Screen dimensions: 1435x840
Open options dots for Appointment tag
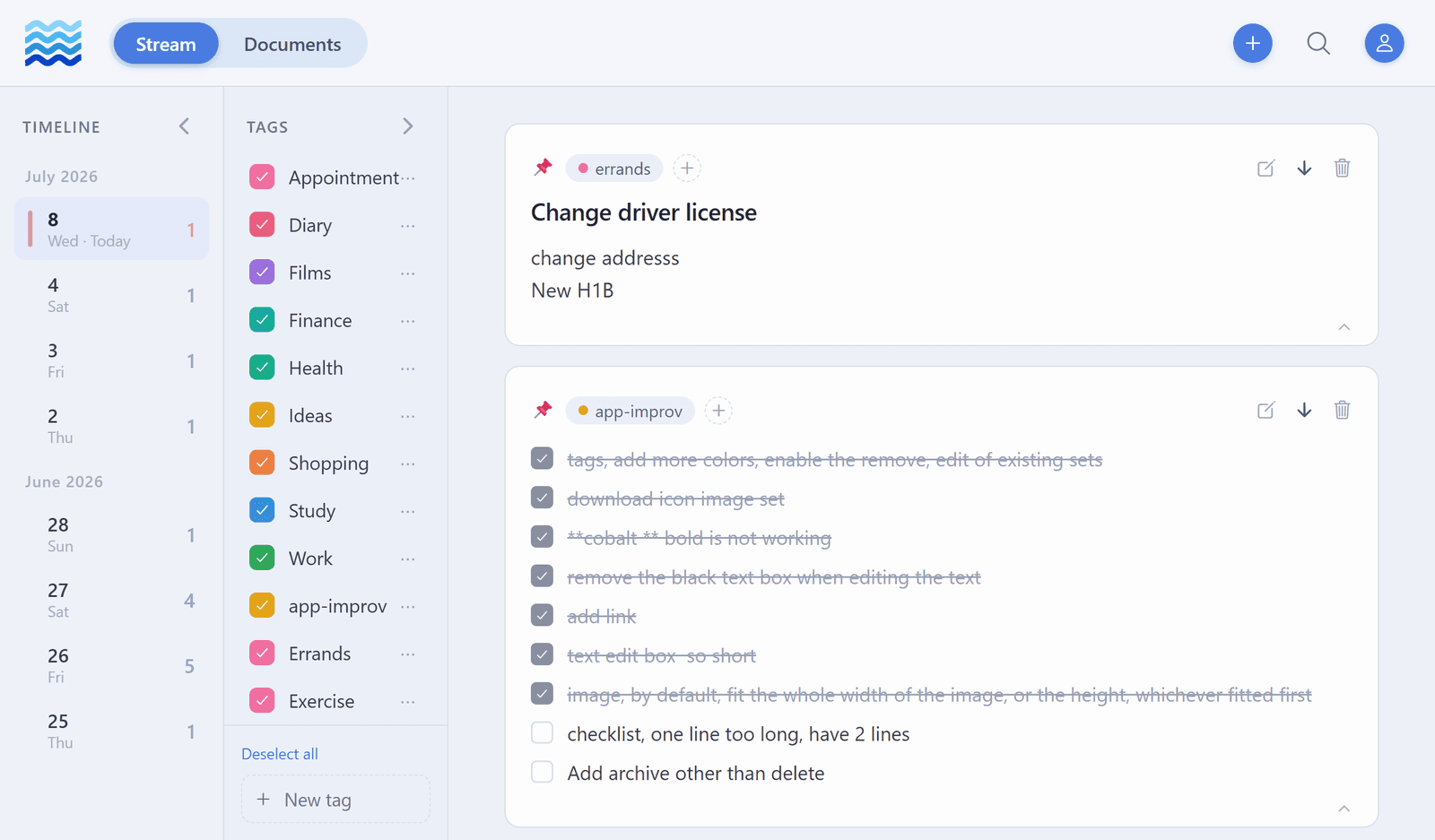click(x=408, y=178)
